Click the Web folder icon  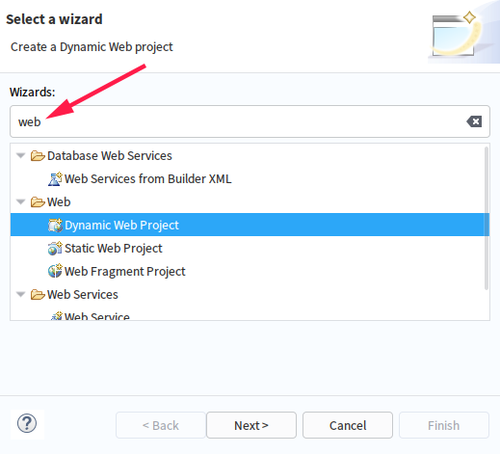[x=38, y=202]
